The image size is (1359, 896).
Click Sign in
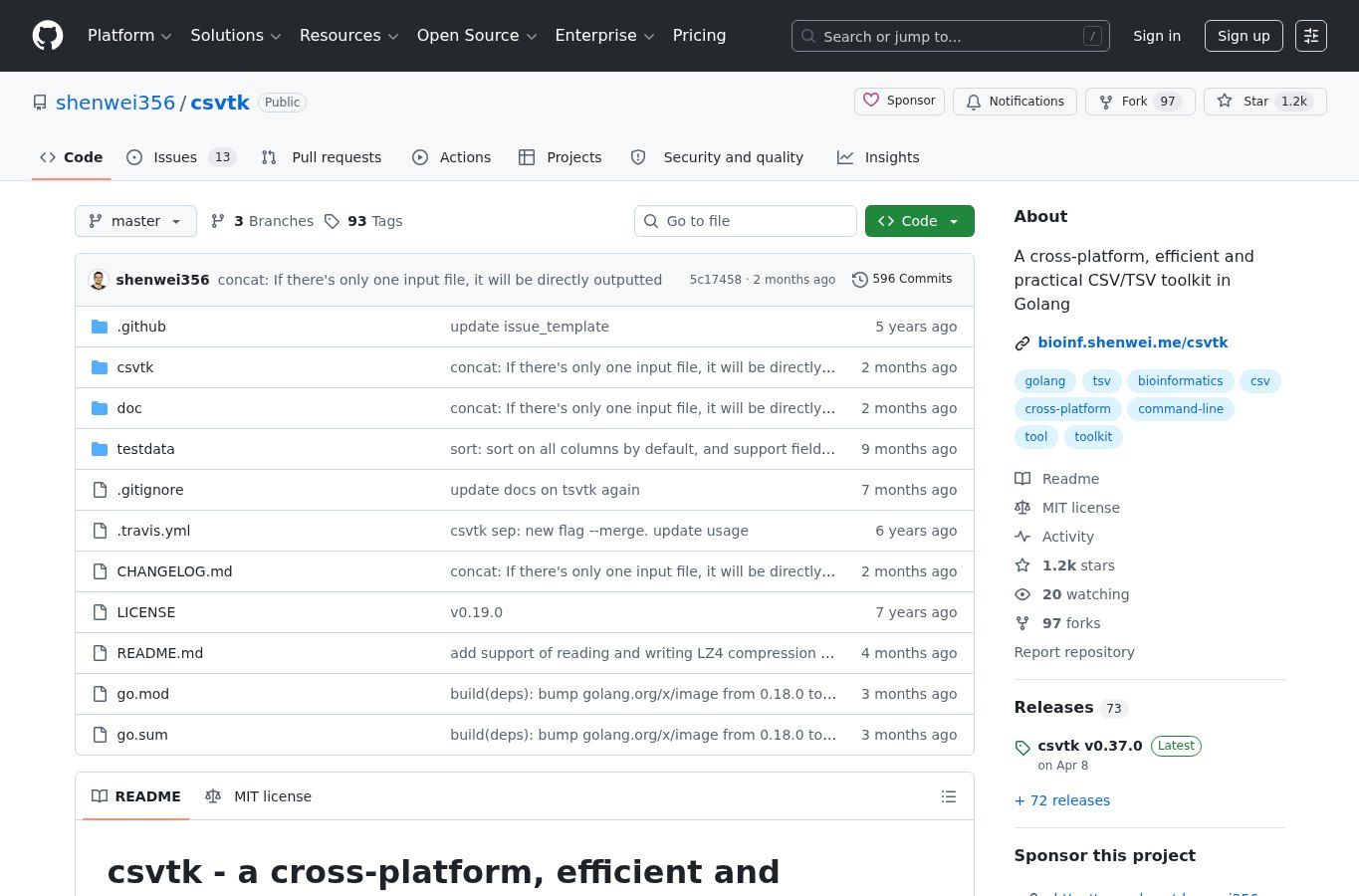1157,36
